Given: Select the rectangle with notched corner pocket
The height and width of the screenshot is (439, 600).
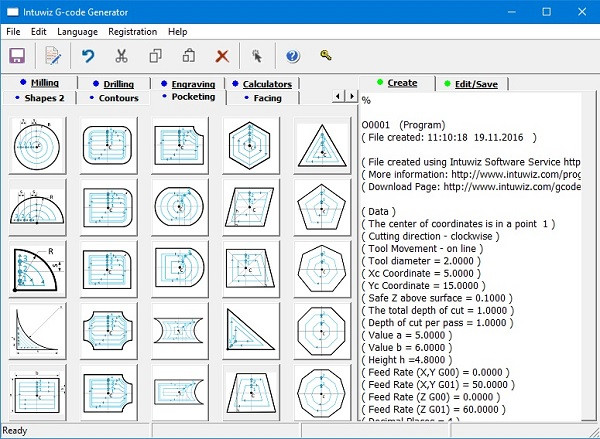Looking at the screenshot, I should coord(179,145).
